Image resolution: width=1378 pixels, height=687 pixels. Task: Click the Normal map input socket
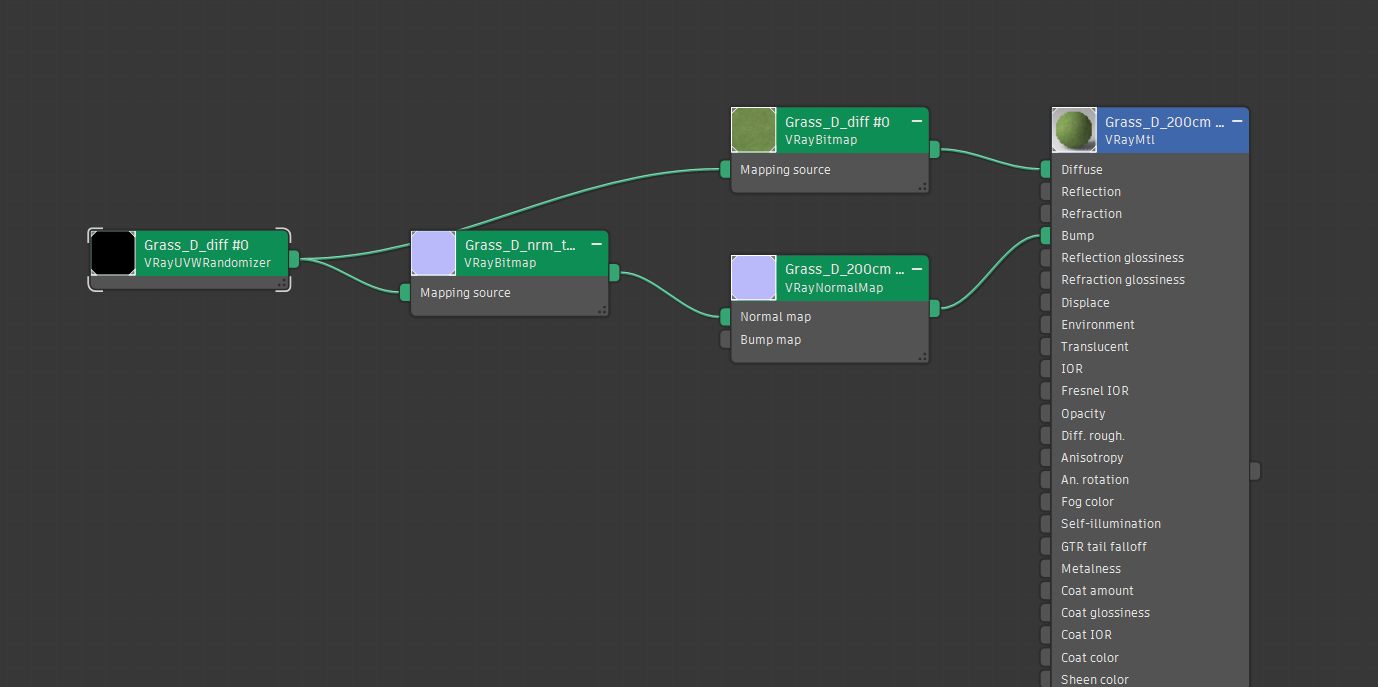[x=725, y=316]
